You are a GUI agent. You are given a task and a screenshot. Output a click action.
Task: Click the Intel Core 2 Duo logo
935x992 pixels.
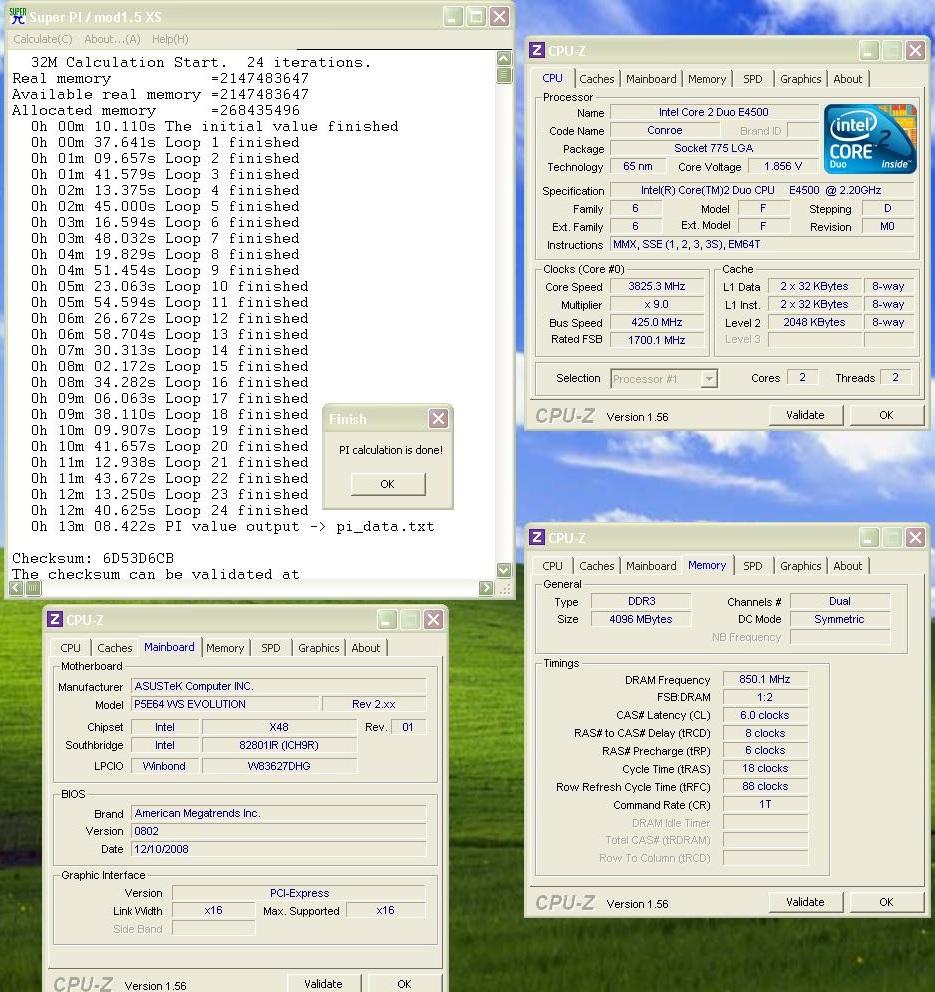(x=870, y=139)
